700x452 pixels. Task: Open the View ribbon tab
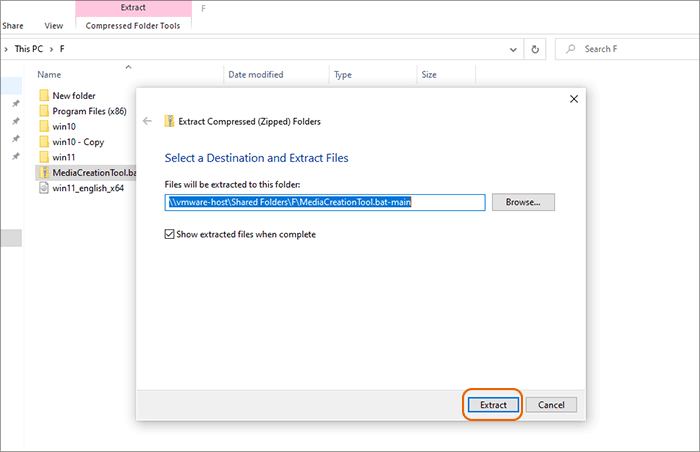point(54,26)
